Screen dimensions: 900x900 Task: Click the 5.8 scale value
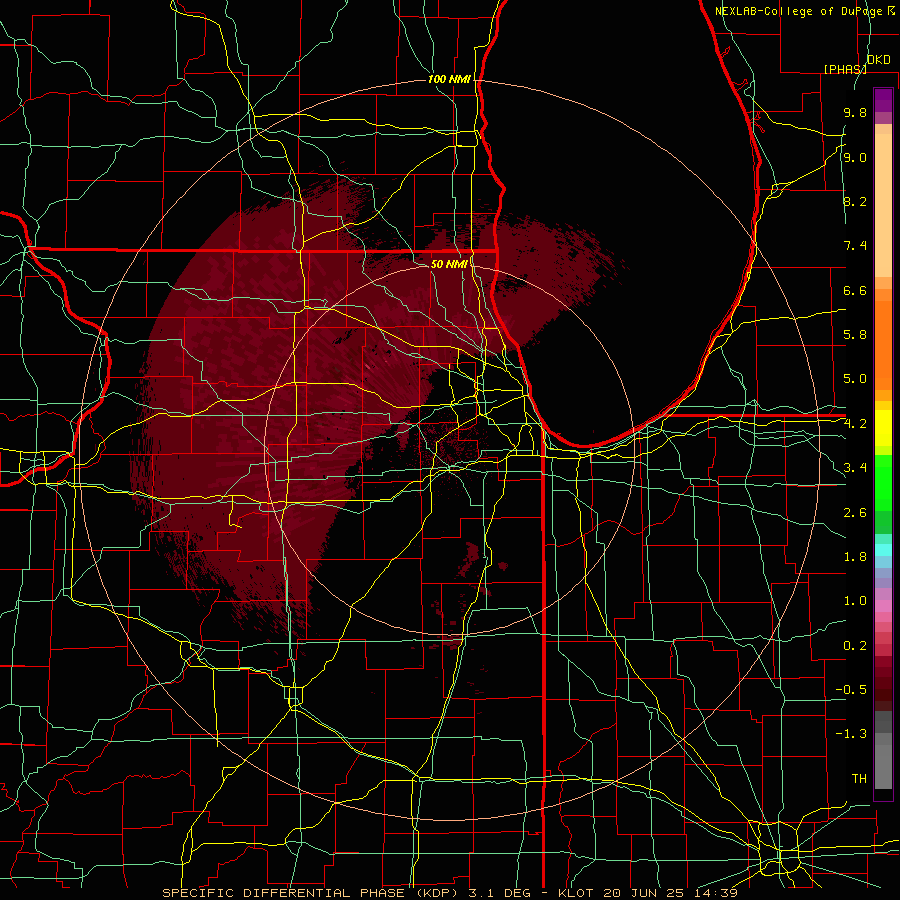855,335
